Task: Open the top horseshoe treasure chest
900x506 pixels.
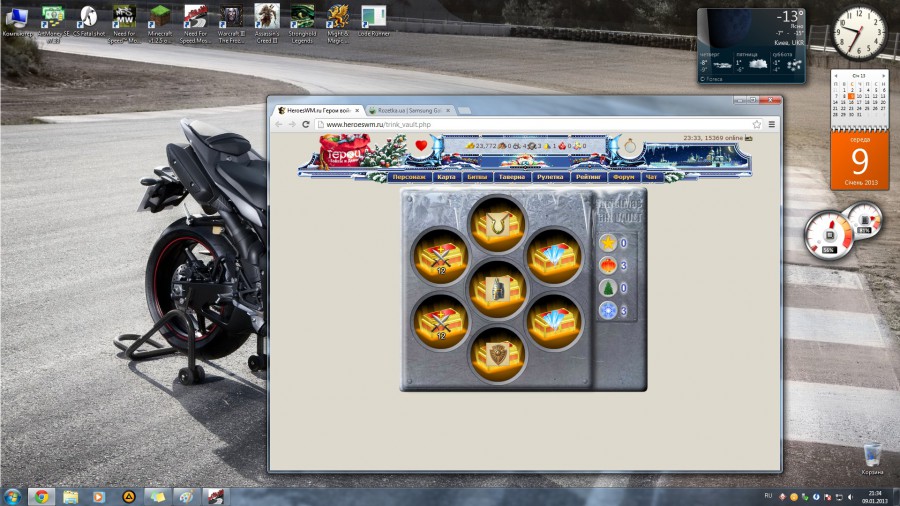Action: pos(497,224)
